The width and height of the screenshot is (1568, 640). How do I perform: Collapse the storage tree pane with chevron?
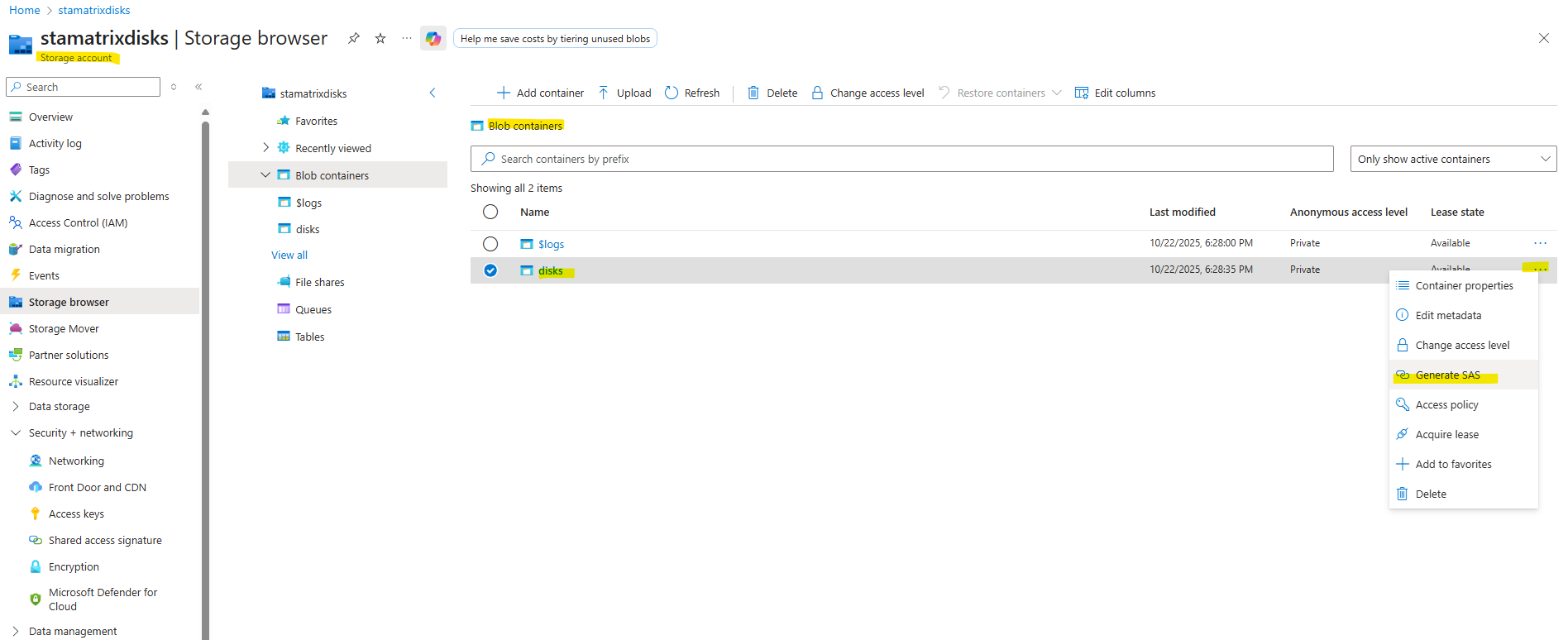point(433,93)
